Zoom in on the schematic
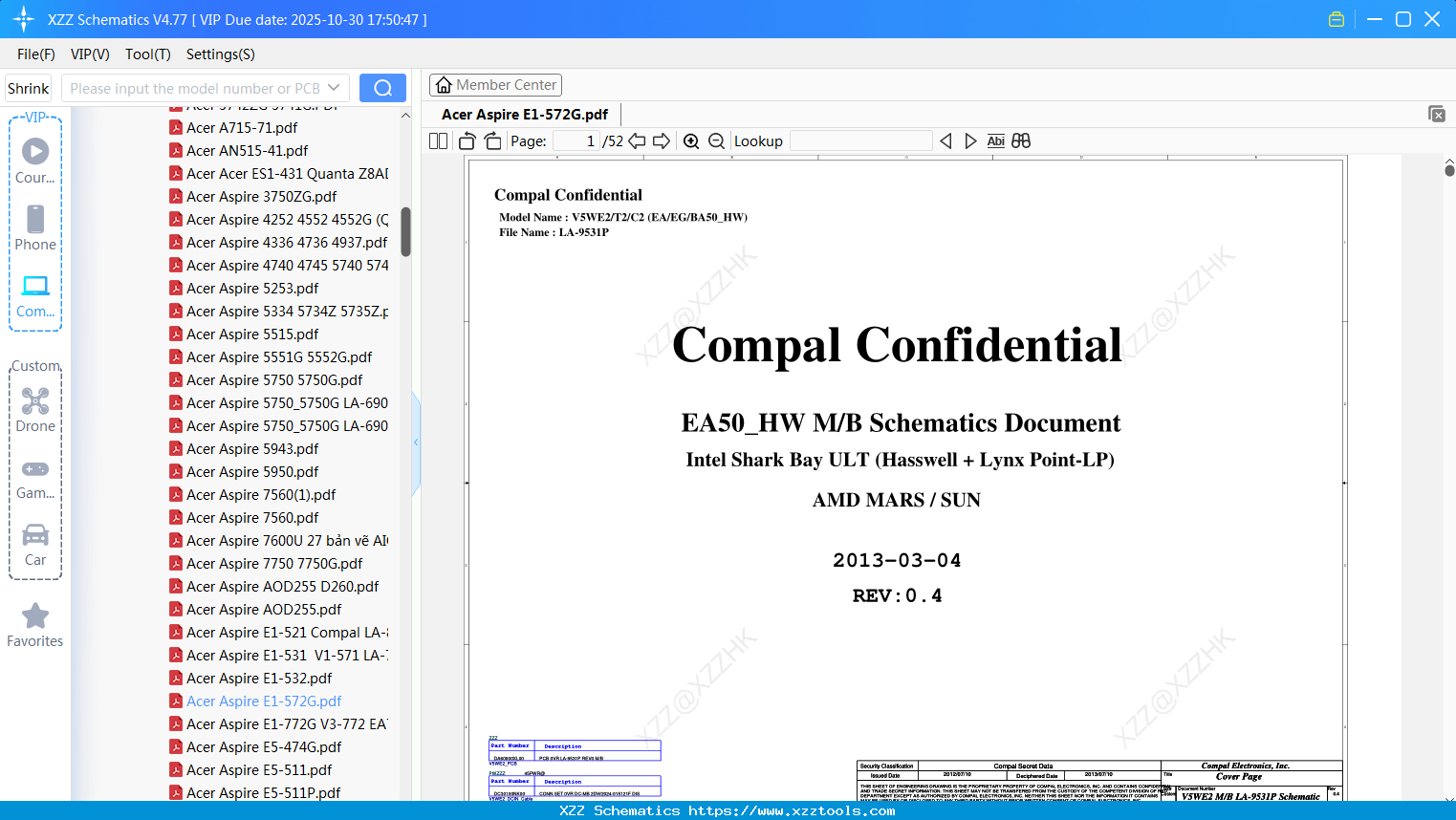The height and width of the screenshot is (820, 1456). click(x=691, y=141)
